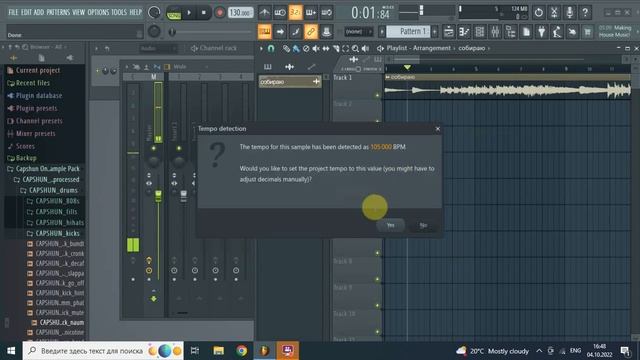Open the PATTERNS menu
The image size is (640, 360).
pos(58,12)
